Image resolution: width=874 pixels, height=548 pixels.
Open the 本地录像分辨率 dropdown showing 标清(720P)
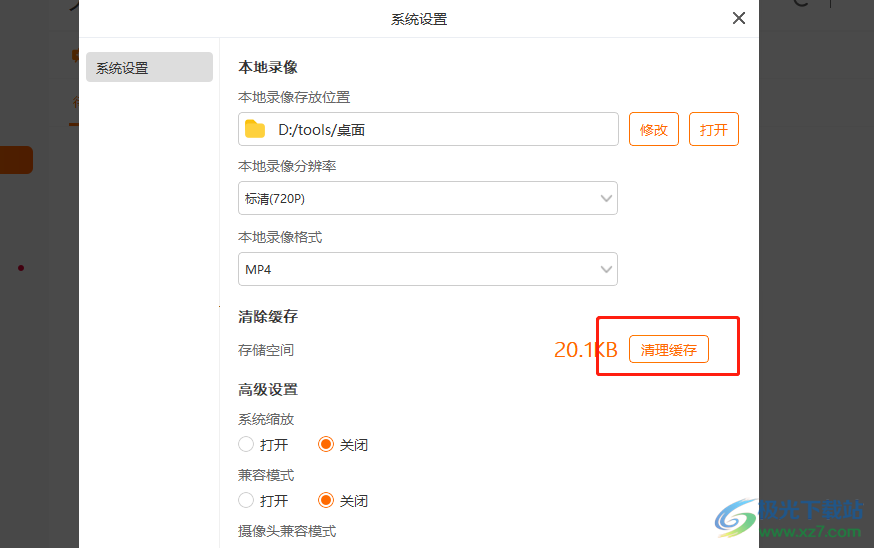(428, 198)
